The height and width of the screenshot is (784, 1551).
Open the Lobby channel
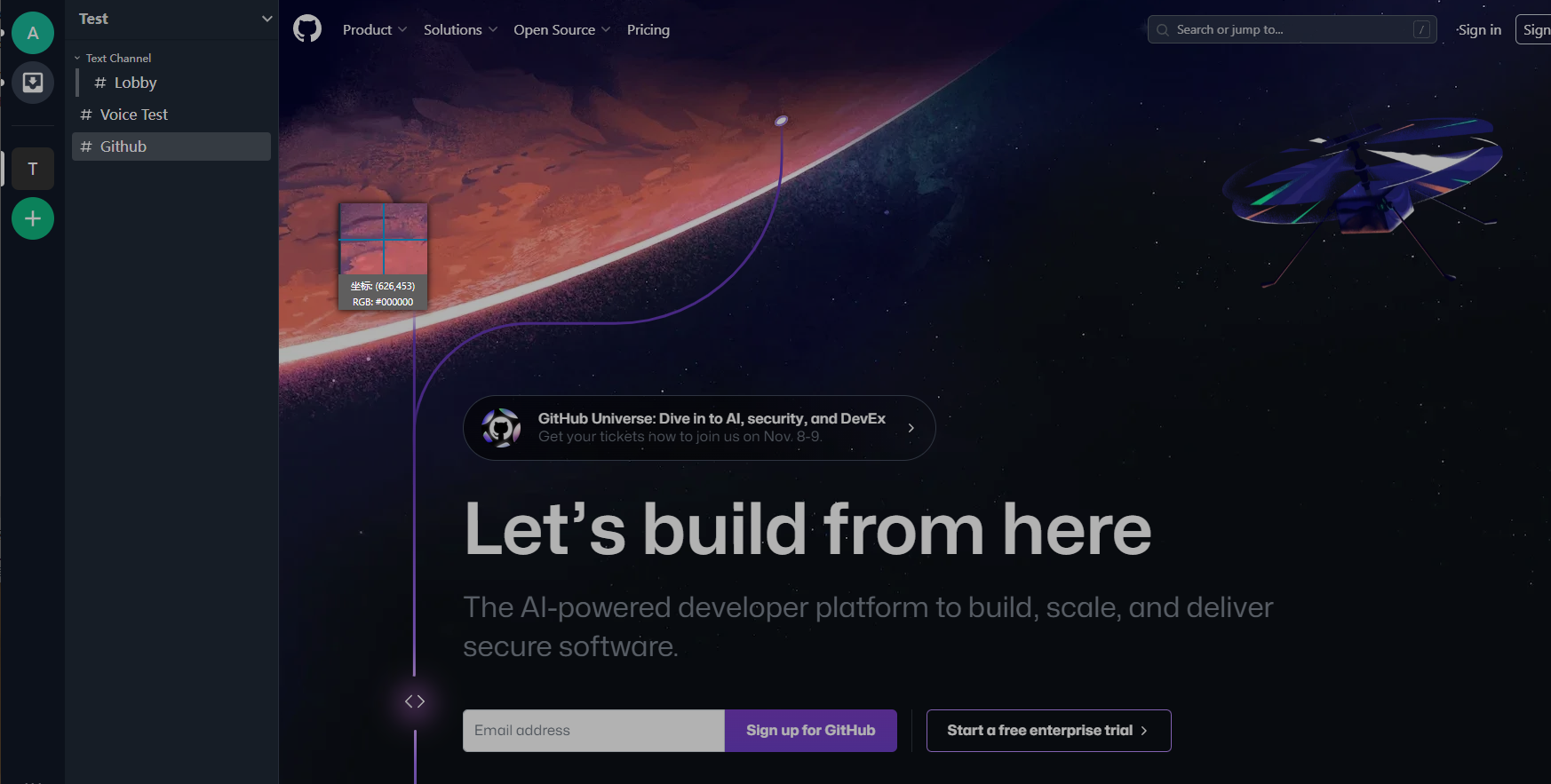pos(174,83)
